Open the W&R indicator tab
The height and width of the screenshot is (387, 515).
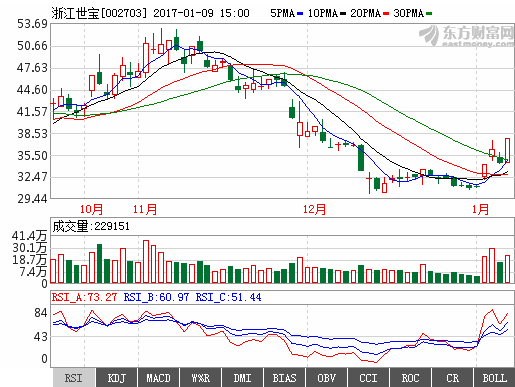tap(200, 378)
